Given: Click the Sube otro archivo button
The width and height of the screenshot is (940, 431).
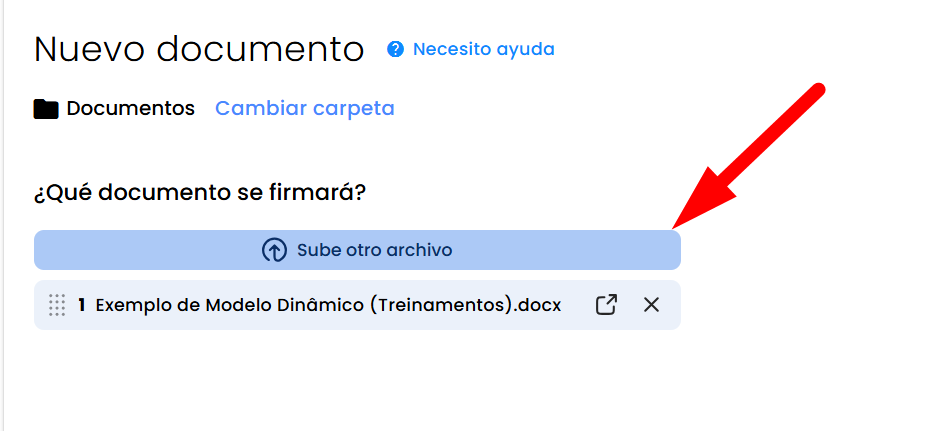Looking at the screenshot, I should click(357, 250).
